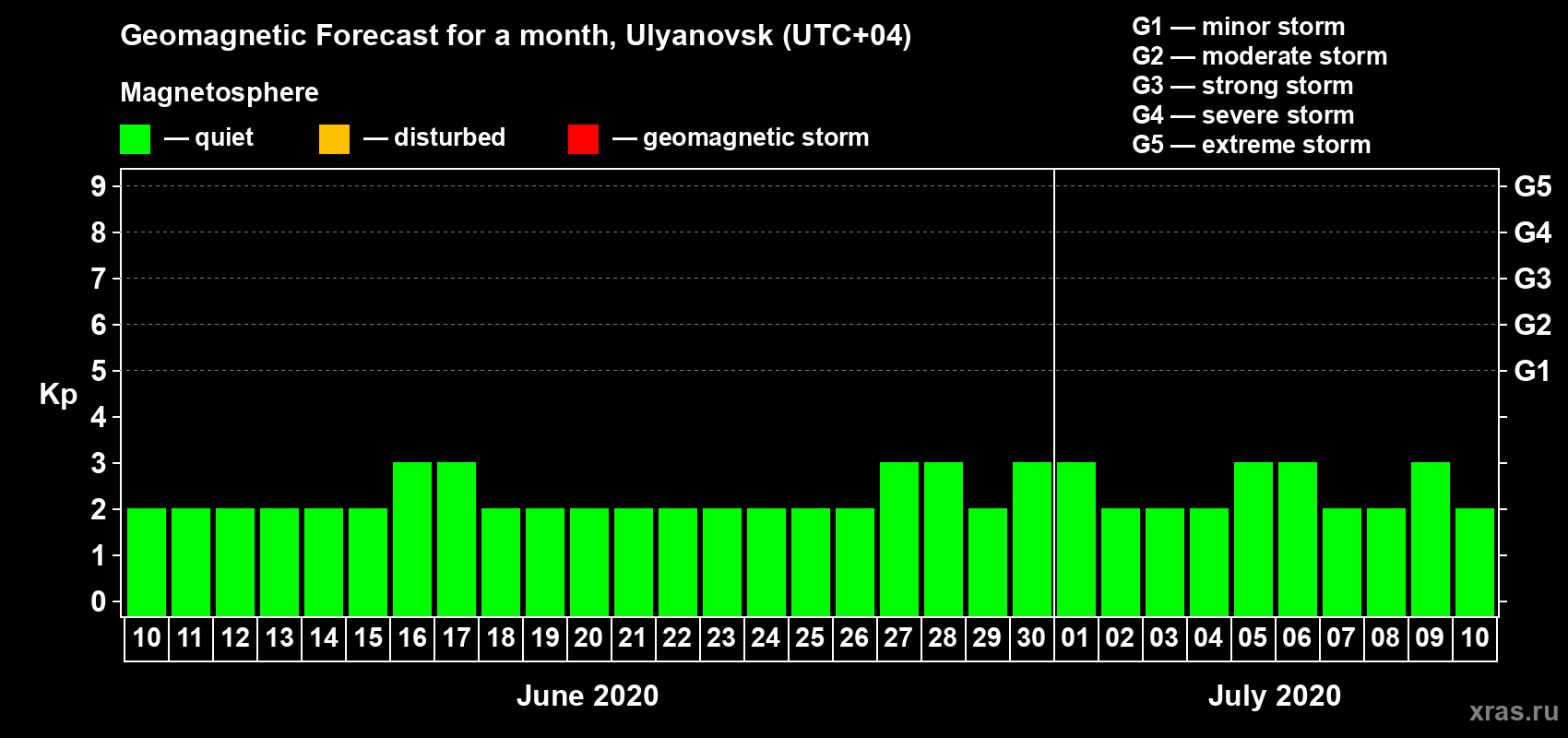Click the "Kp" axis title
Image resolution: width=1568 pixels, height=738 pixels.
(58, 395)
